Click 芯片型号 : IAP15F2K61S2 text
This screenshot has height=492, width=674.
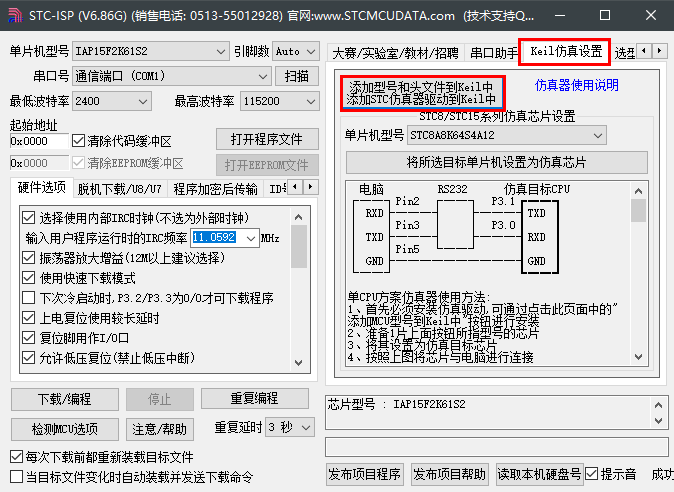[396, 404]
